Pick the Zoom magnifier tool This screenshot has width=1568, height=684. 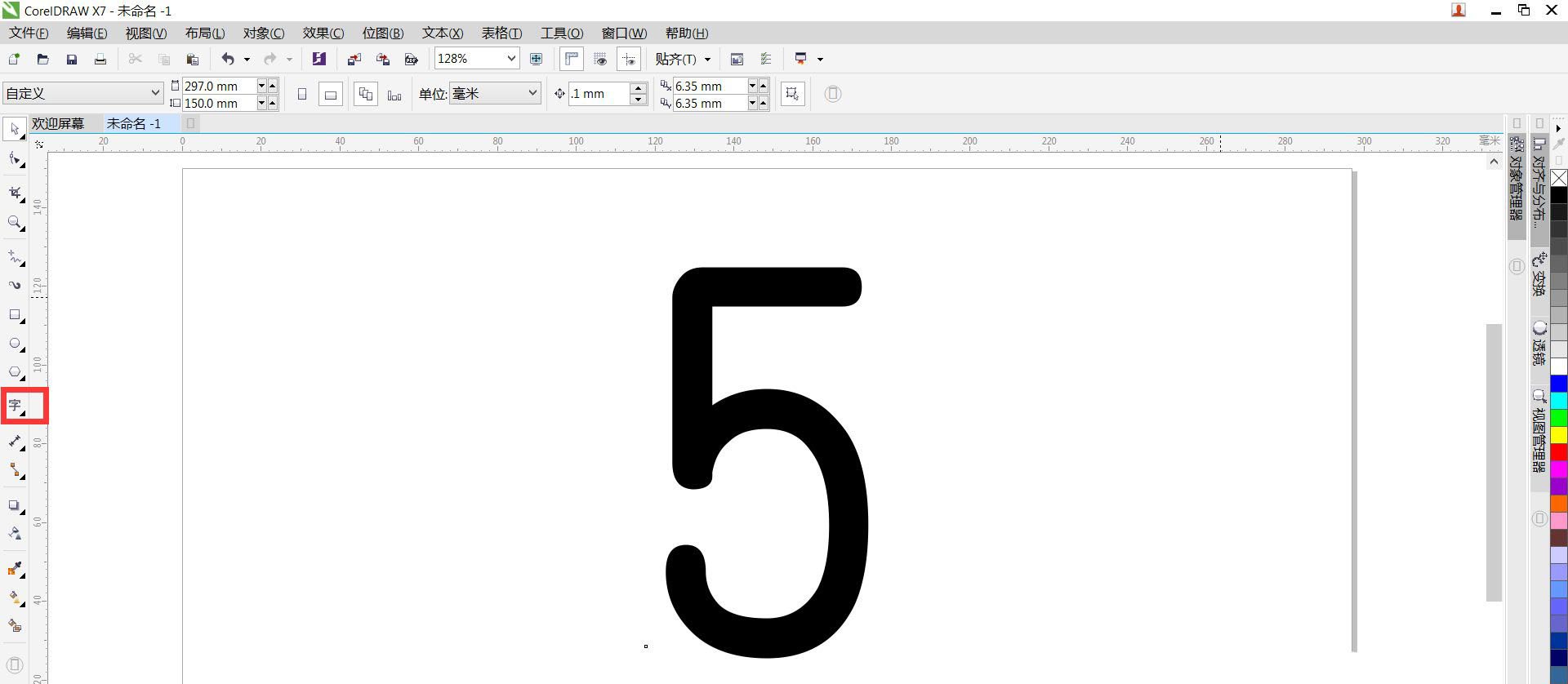click(15, 222)
